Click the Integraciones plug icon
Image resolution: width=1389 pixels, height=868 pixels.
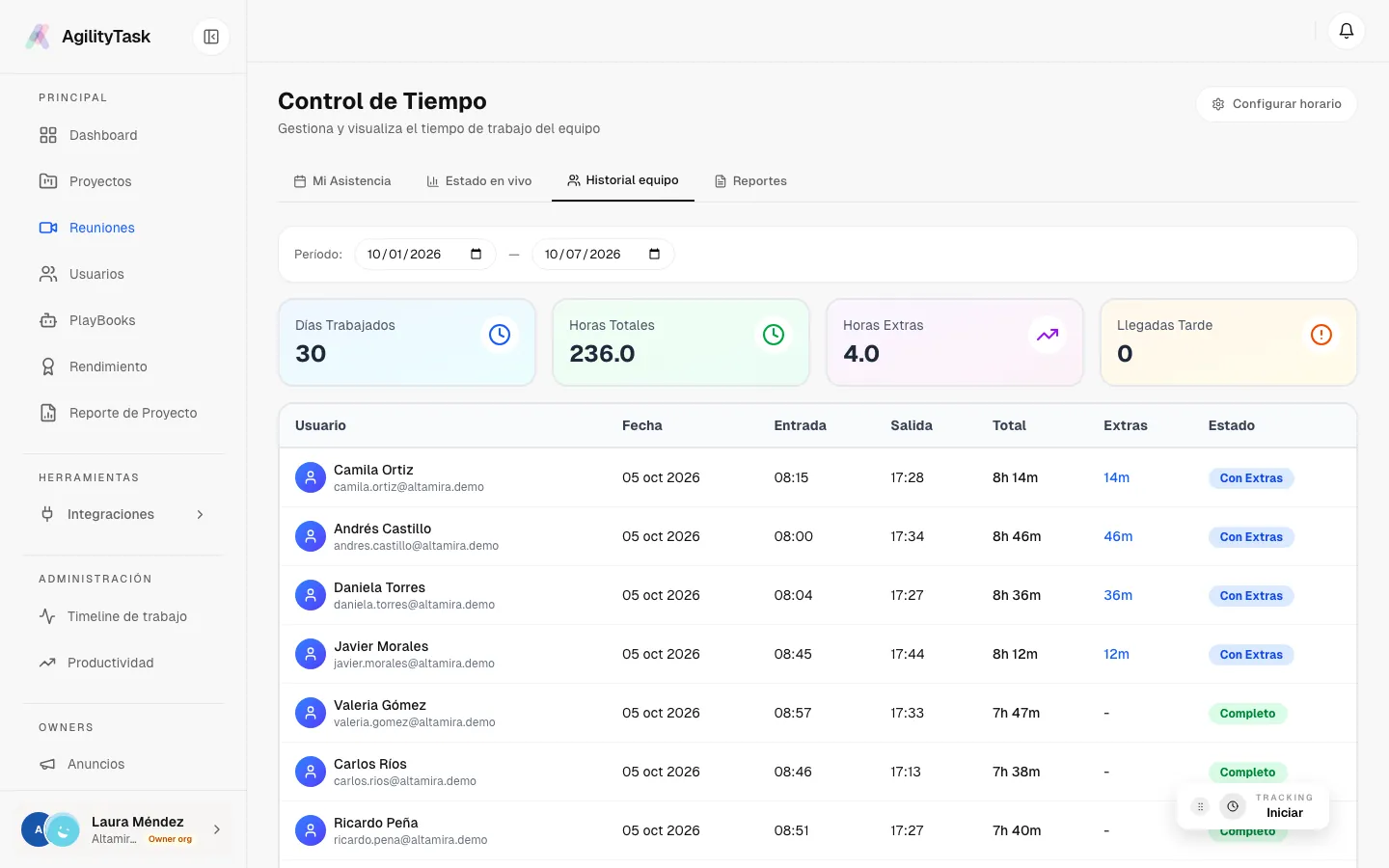pos(47,514)
